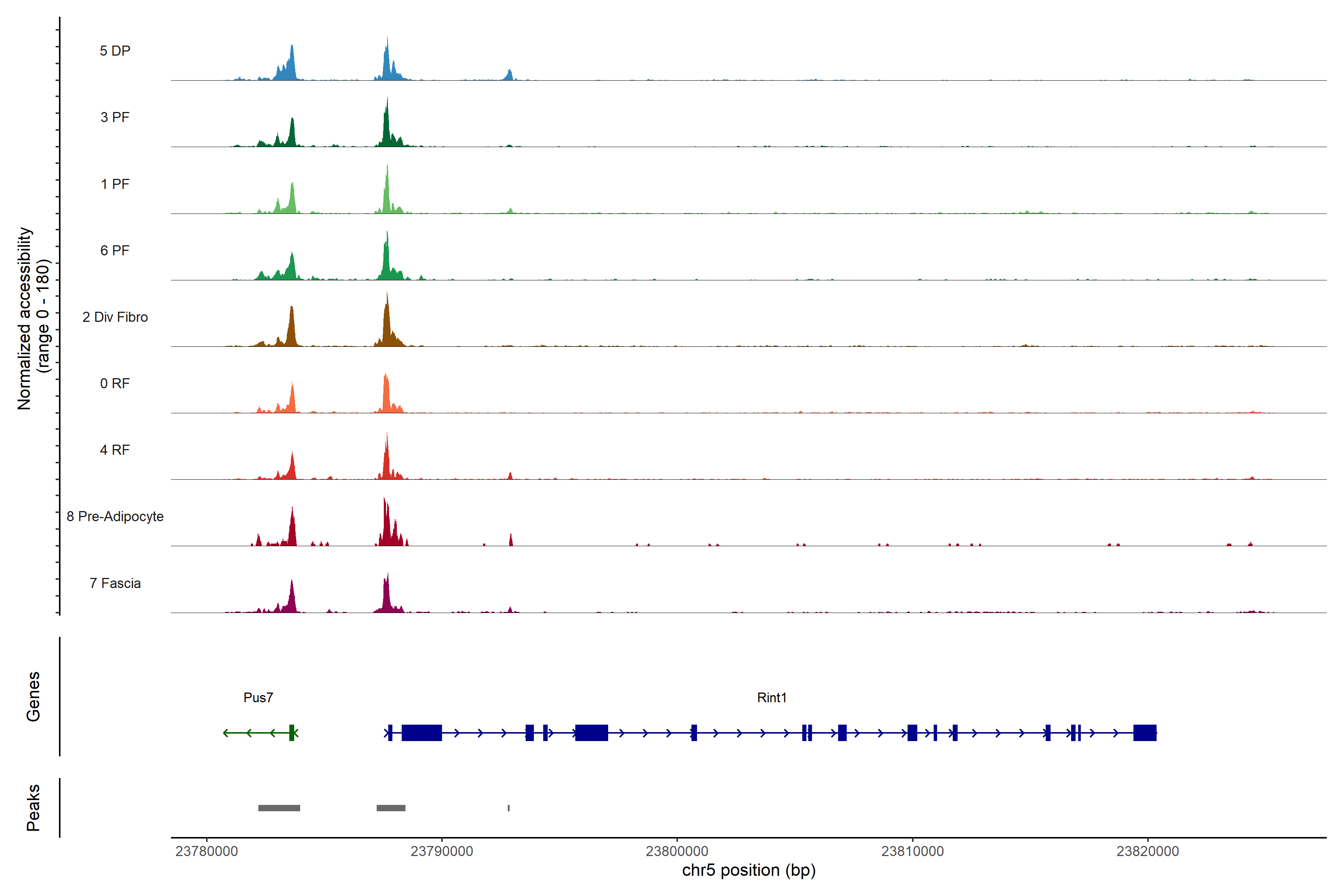This screenshot has height=896, width=1344.
Task: Click the tiny third peak marker
Action: coord(508,808)
